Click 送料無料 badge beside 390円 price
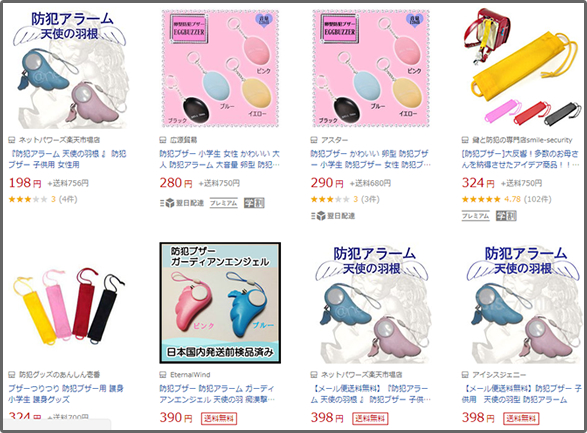The image size is (587, 433). click(219, 418)
